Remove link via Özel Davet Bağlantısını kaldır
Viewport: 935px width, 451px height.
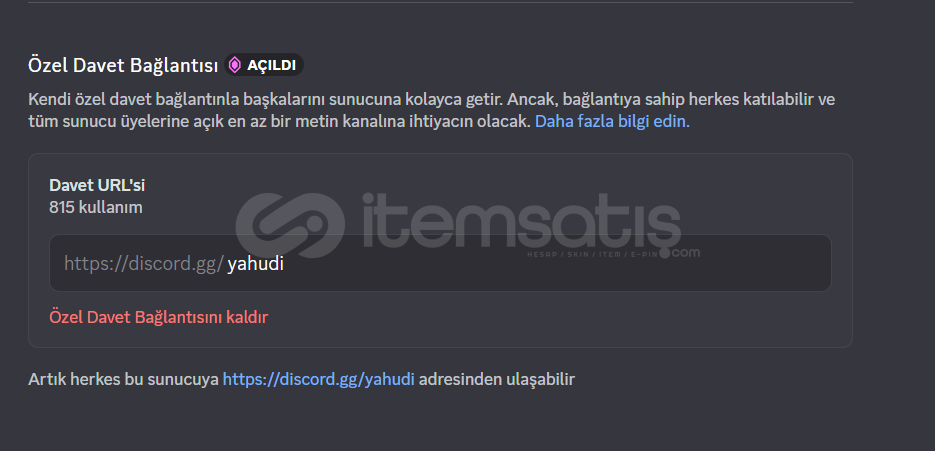tap(159, 317)
